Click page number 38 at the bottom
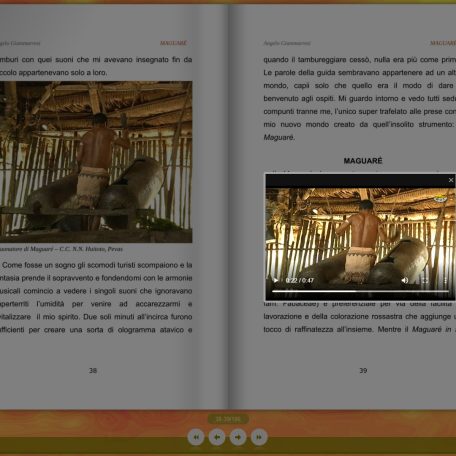The width and height of the screenshot is (456, 456). click(x=93, y=370)
